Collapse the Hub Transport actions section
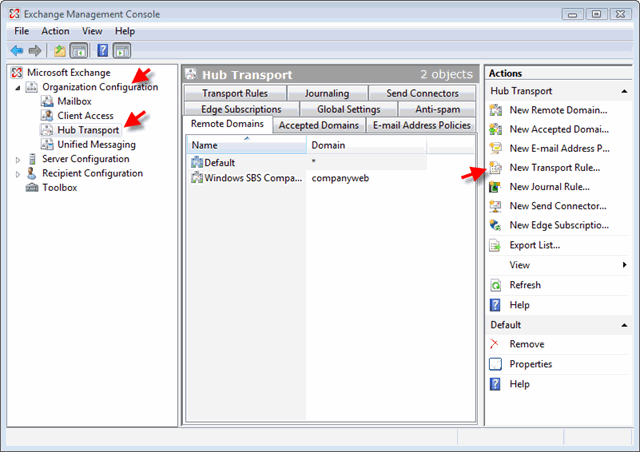This screenshot has width=640, height=452. (624, 91)
